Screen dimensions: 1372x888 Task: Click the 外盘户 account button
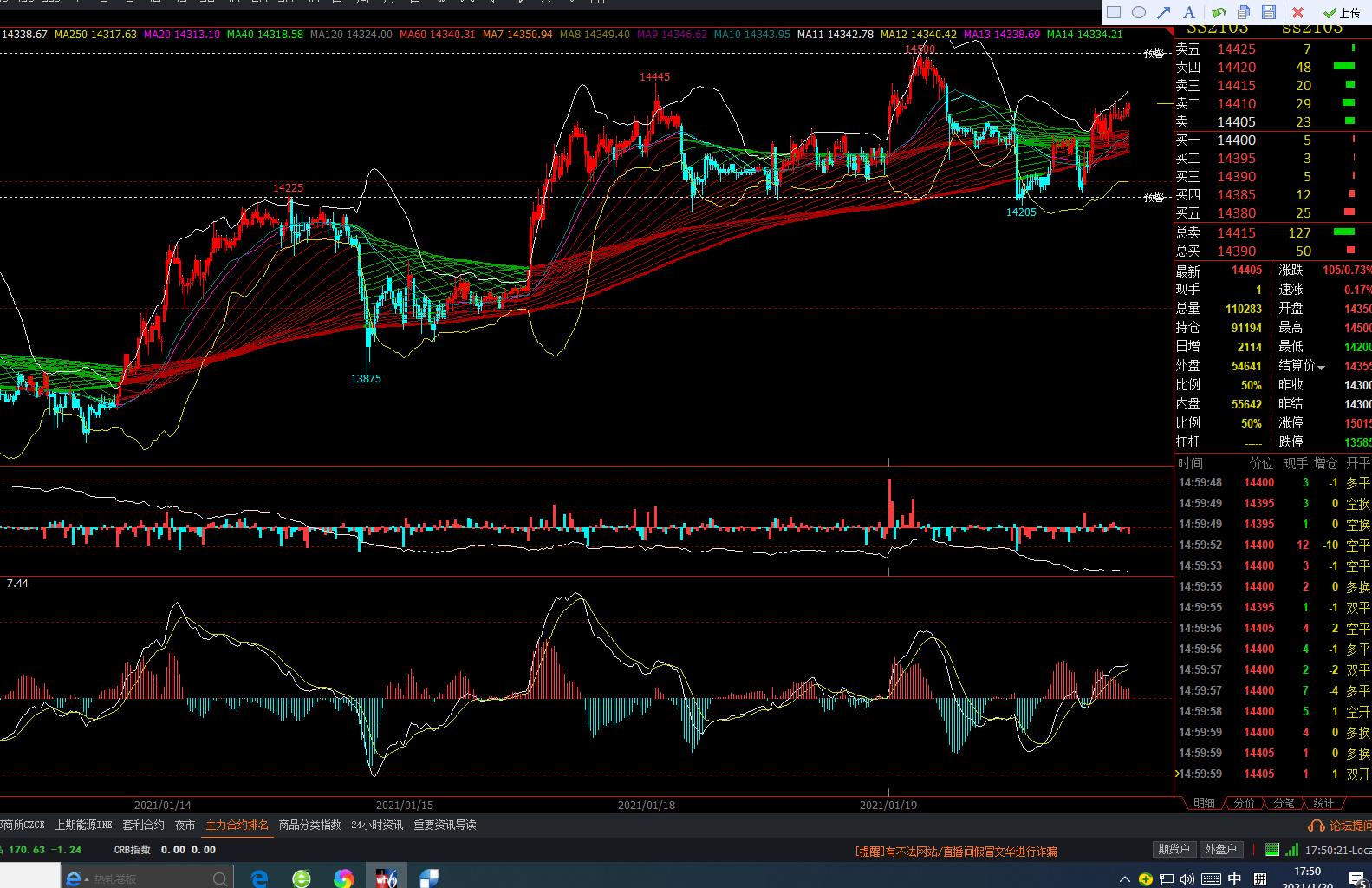[1220, 849]
